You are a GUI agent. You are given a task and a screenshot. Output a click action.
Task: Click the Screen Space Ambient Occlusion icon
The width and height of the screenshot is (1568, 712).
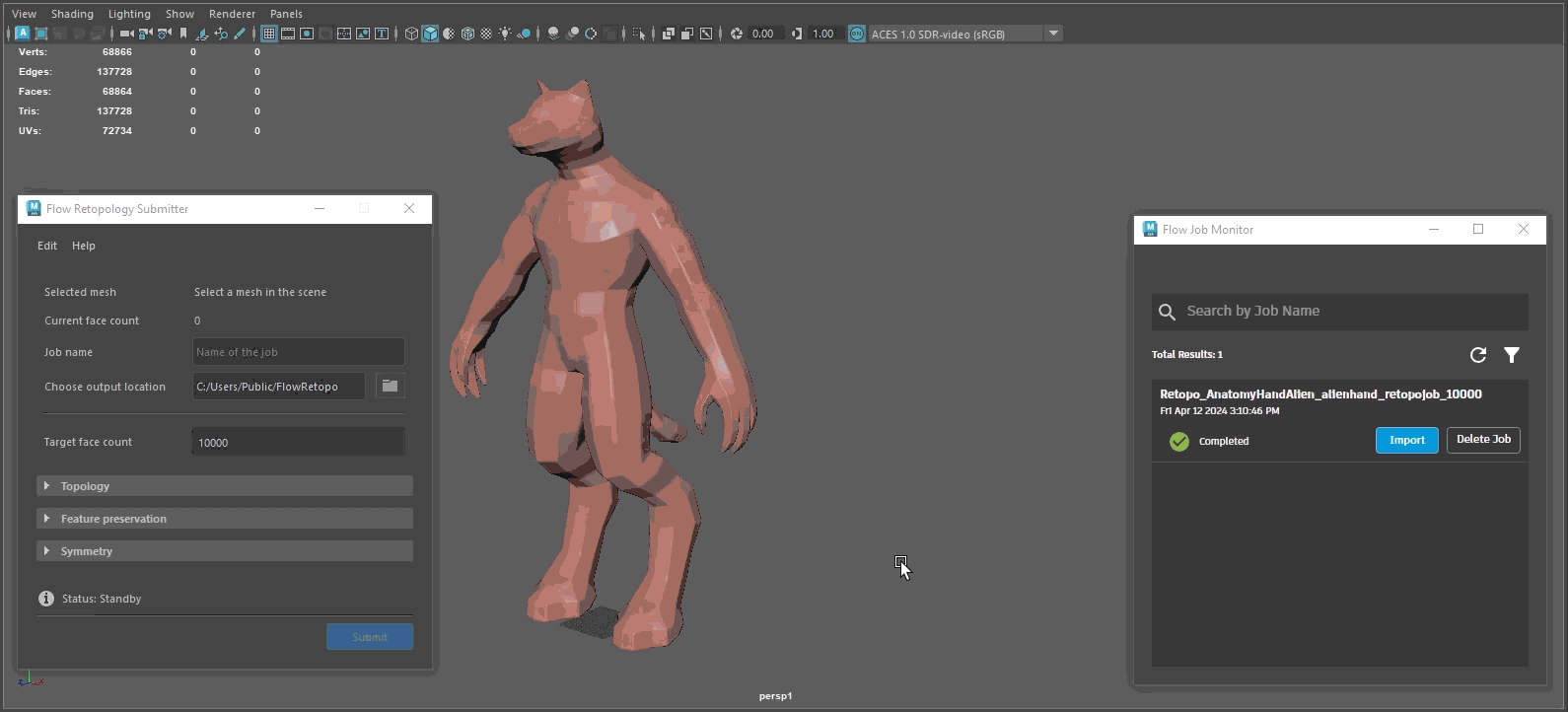click(x=553, y=34)
